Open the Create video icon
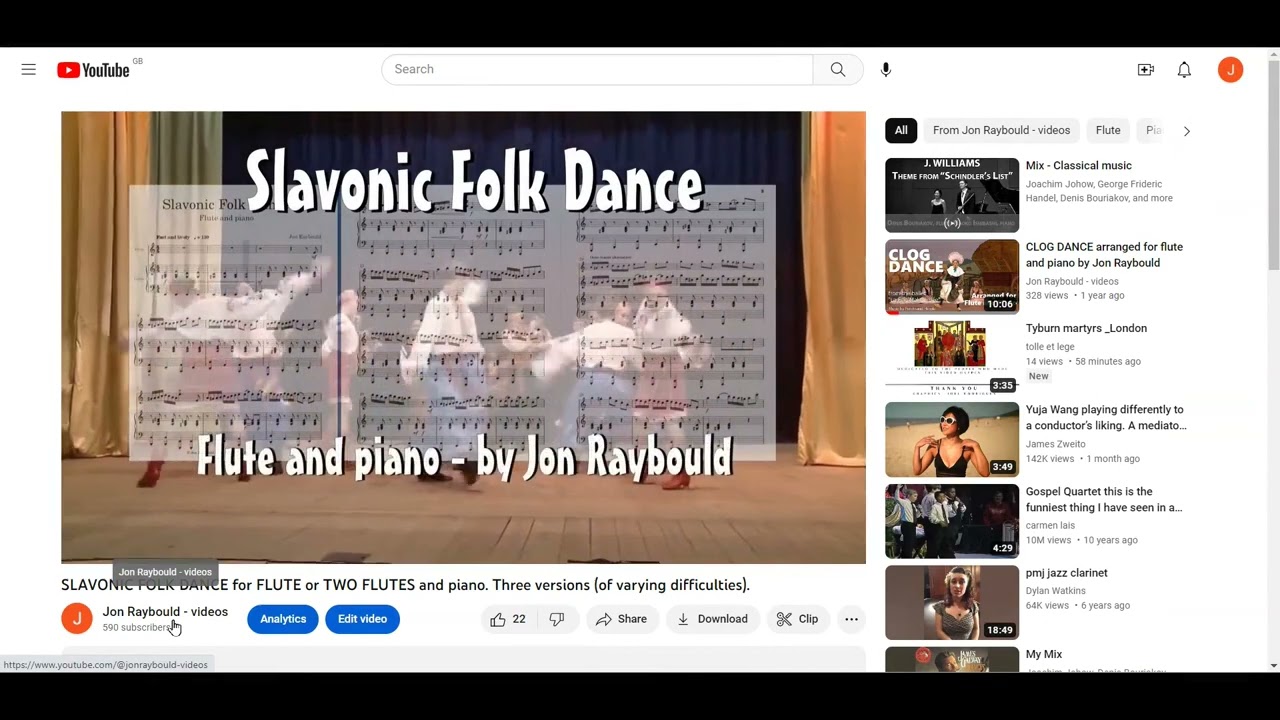The image size is (1280, 720). pos(1146,69)
